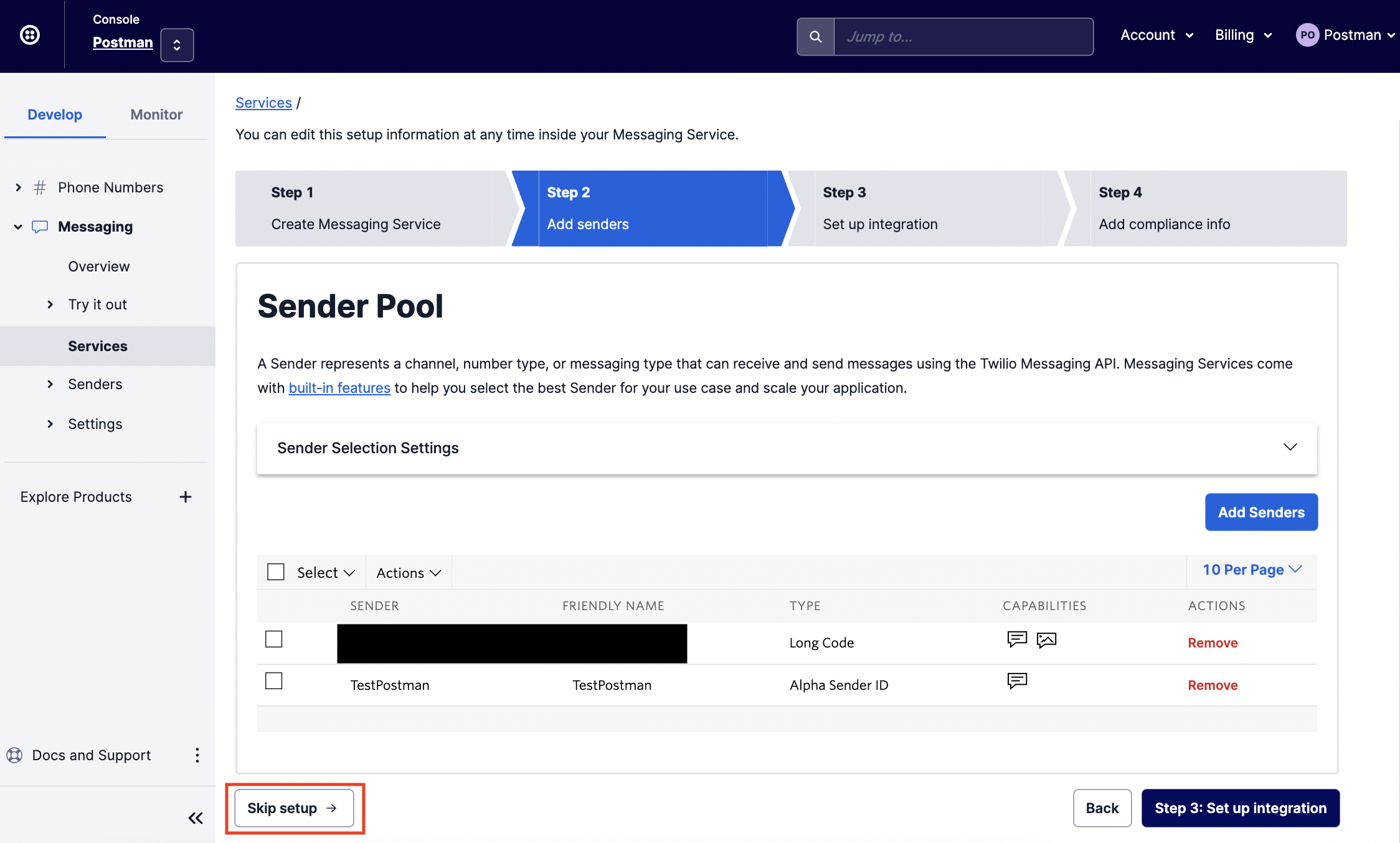This screenshot has width=1400, height=843.
Task: Open the built-in features link
Action: pos(339,388)
